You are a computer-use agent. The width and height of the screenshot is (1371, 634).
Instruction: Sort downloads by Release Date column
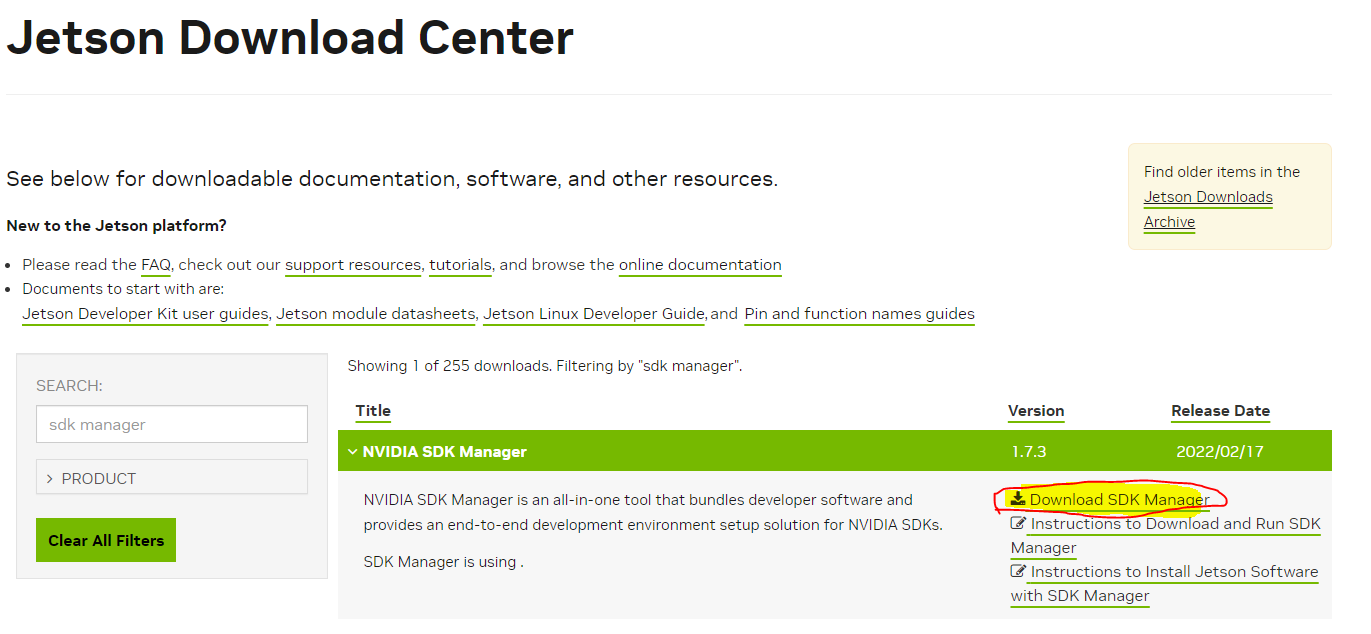1220,411
